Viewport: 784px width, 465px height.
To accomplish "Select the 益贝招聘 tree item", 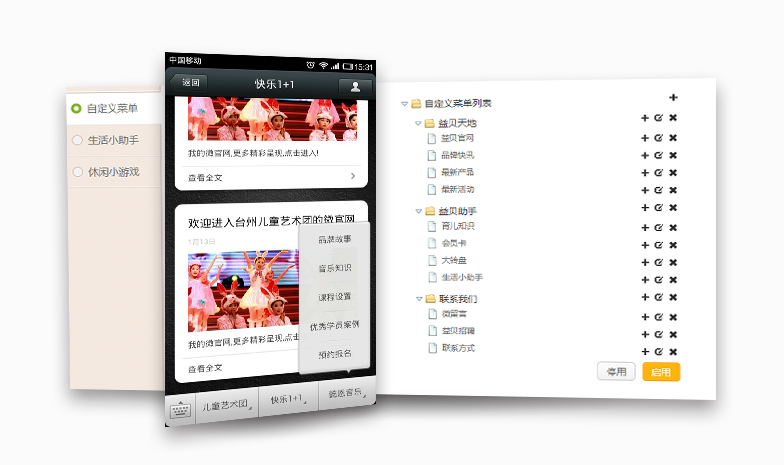I will click(458, 331).
